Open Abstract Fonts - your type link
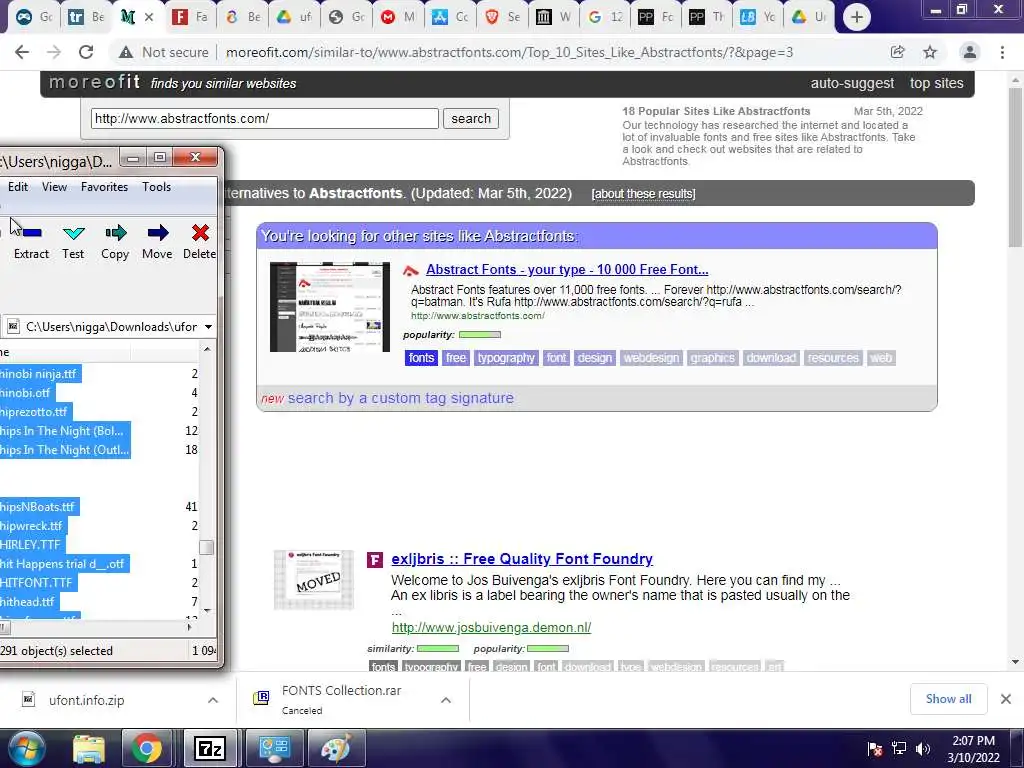 point(567,270)
